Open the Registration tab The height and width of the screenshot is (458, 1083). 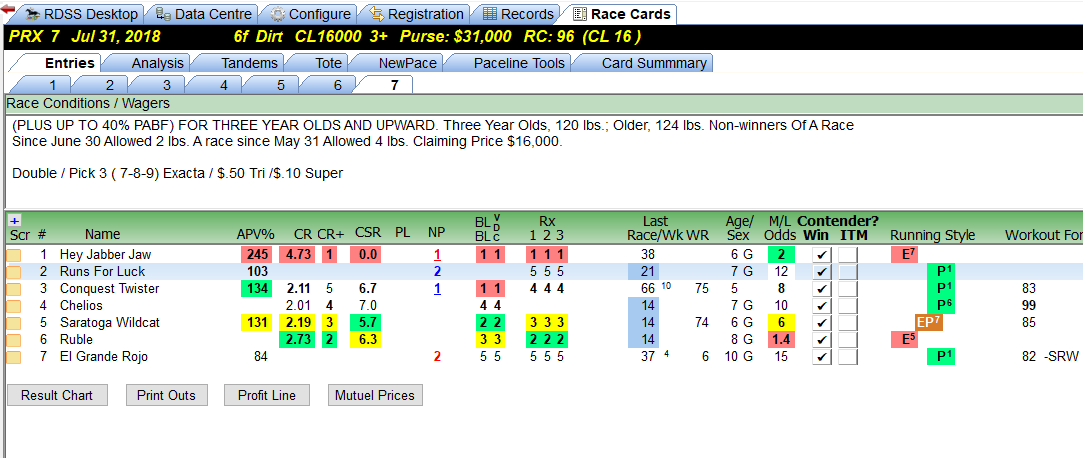[417, 14]
